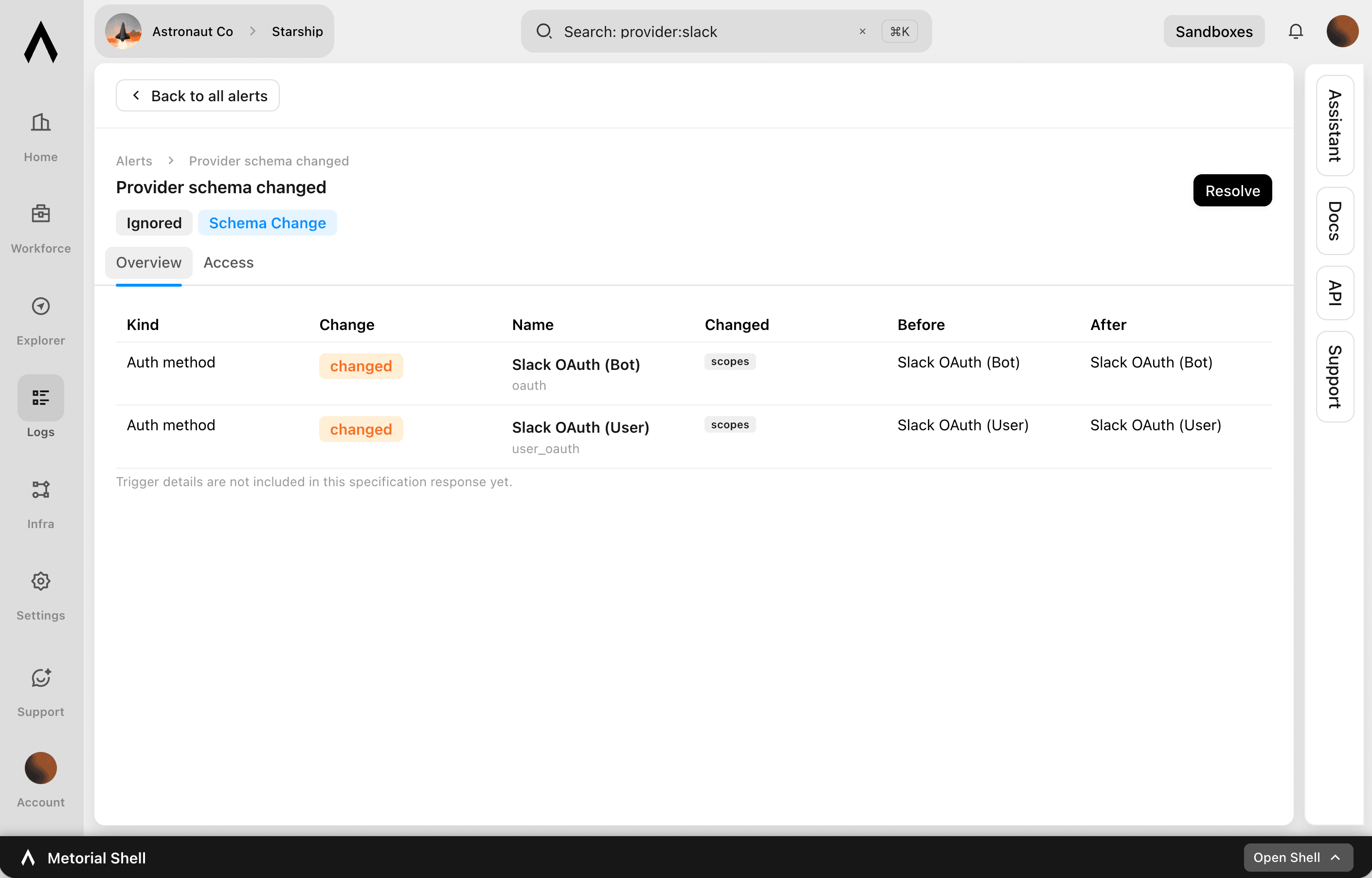1372x878 pixels.
Task: Click the Starship project breadcrumb
Action: click(x=297, y=31)
